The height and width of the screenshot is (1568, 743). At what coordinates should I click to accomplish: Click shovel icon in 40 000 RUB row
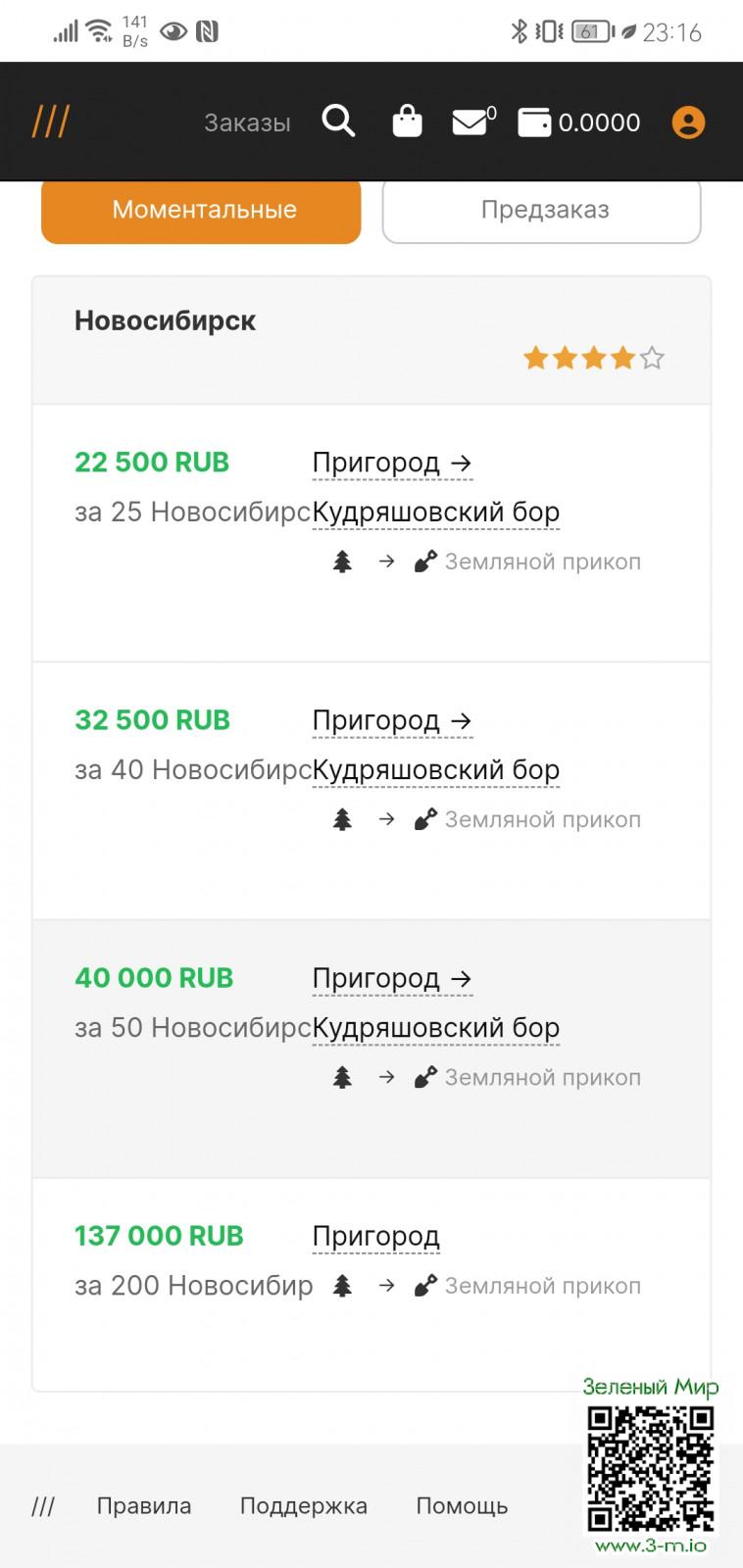[425, 1077]
